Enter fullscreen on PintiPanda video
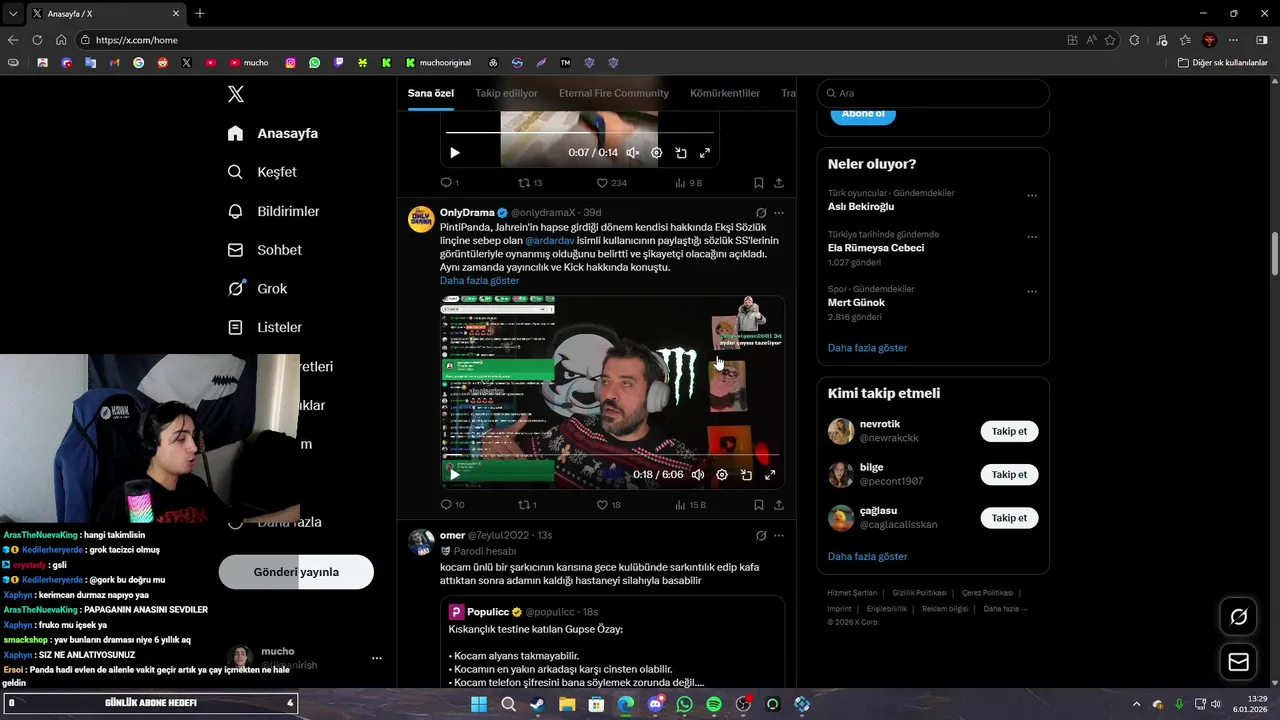The image size is (1280, 720). point(770,475)
